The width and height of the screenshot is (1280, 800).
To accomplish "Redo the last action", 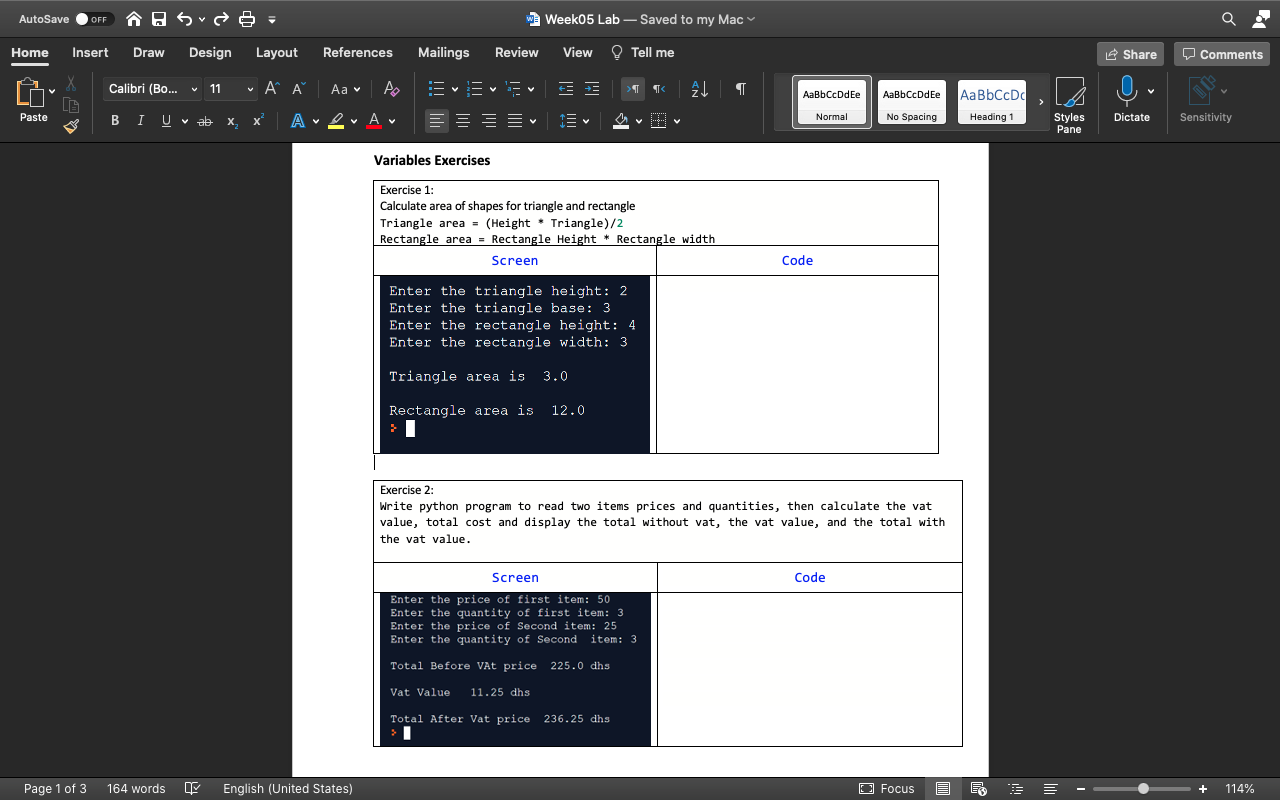I will (x=222, y=19).
